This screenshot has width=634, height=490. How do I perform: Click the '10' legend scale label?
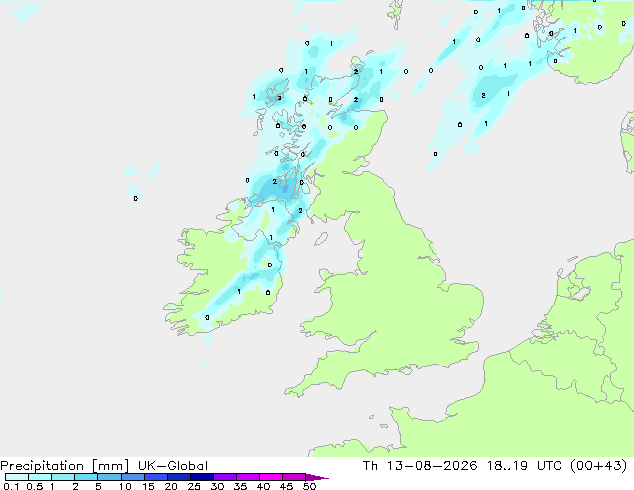pos(125,486)
